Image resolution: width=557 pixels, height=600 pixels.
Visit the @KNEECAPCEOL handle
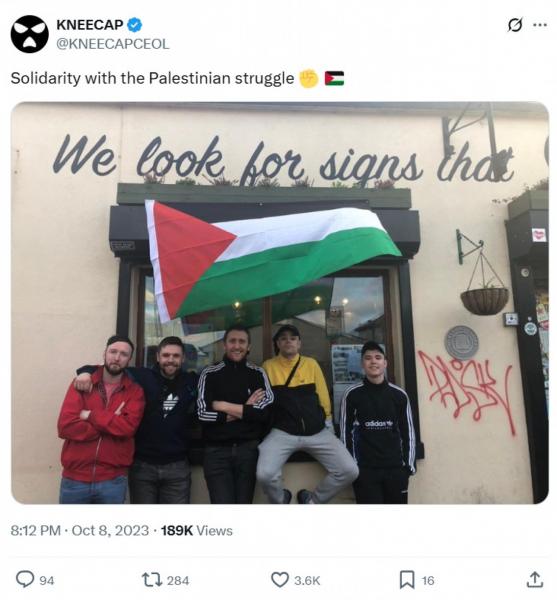point(112,44)
